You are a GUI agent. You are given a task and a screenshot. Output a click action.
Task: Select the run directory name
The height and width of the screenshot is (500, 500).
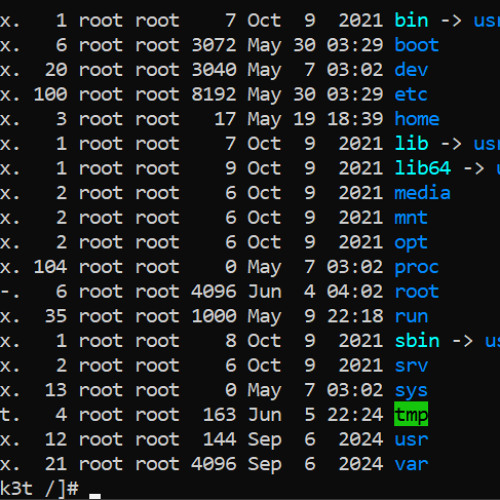411,316
